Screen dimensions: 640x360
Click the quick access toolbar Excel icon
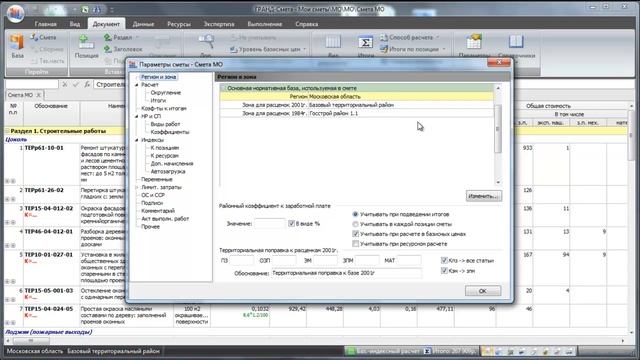coord(85,9)
